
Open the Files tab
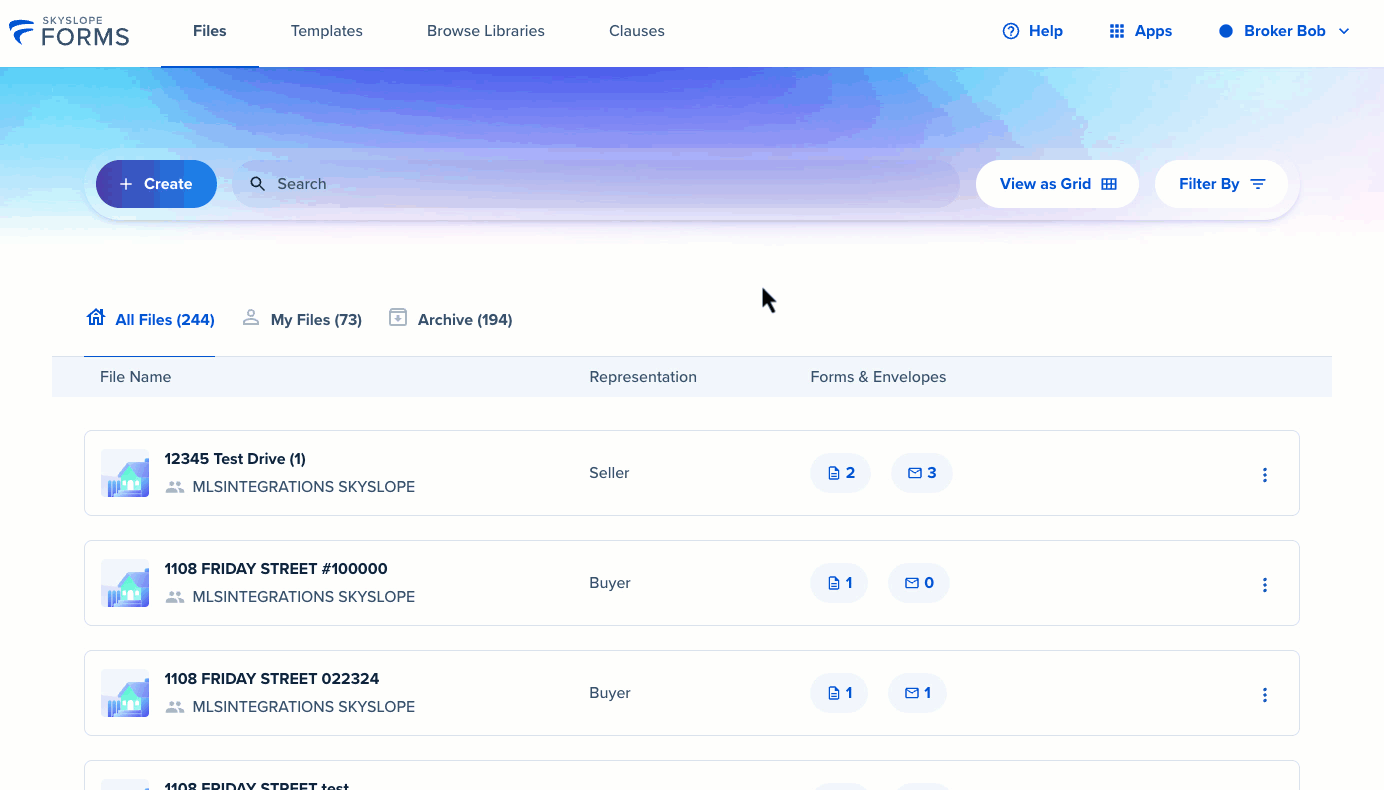[x=210, y=31]
